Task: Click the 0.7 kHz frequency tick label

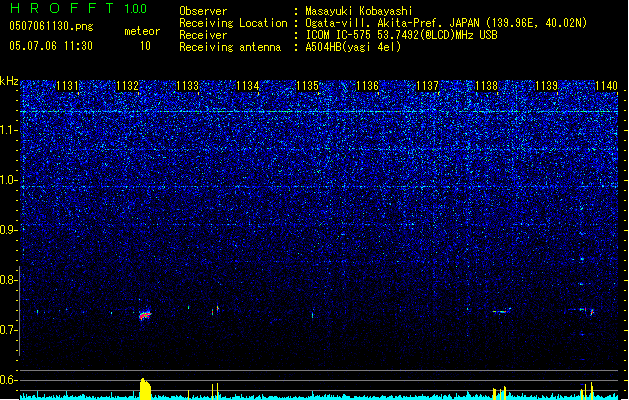Action: [9, 330]
